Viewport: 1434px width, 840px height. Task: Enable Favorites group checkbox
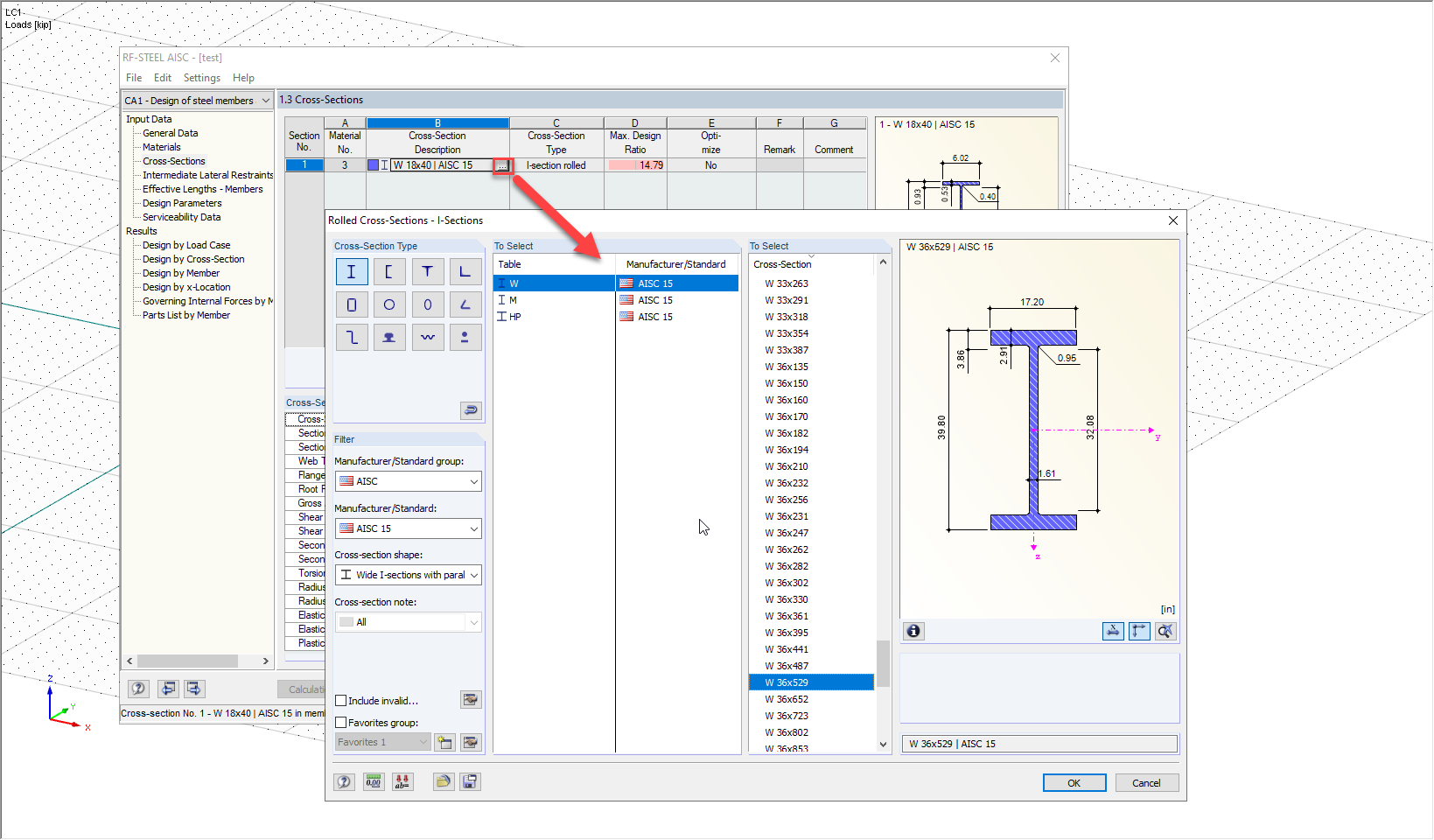pyautogui.click(x=341, y=723)
